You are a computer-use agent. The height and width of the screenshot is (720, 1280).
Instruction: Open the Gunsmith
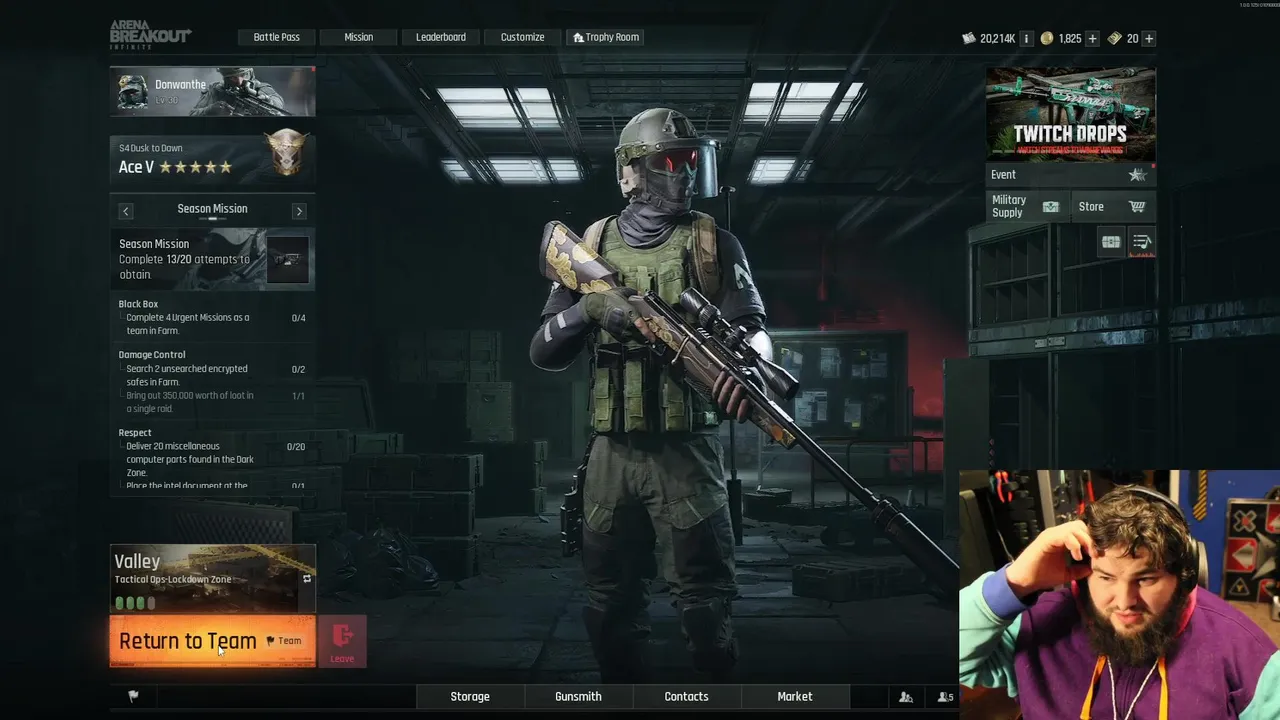point(578,696)
